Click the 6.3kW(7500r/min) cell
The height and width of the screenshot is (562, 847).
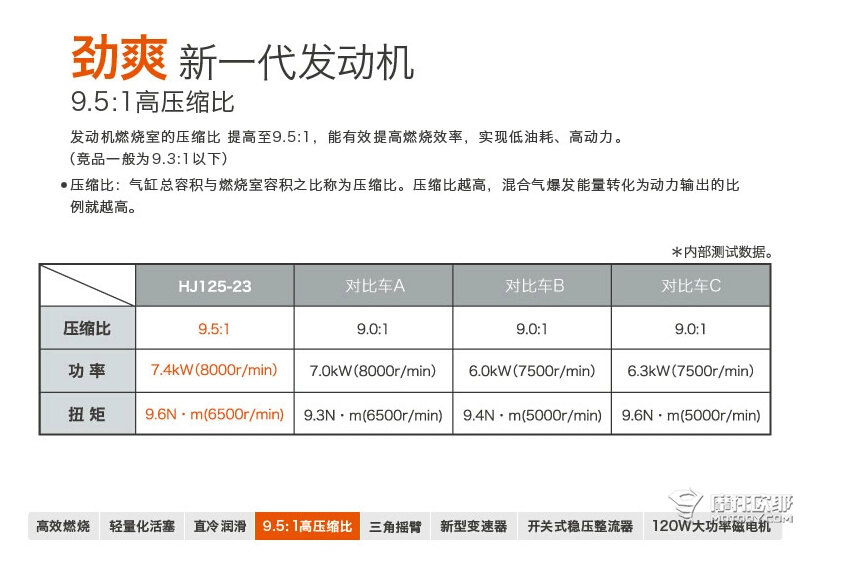690,371
